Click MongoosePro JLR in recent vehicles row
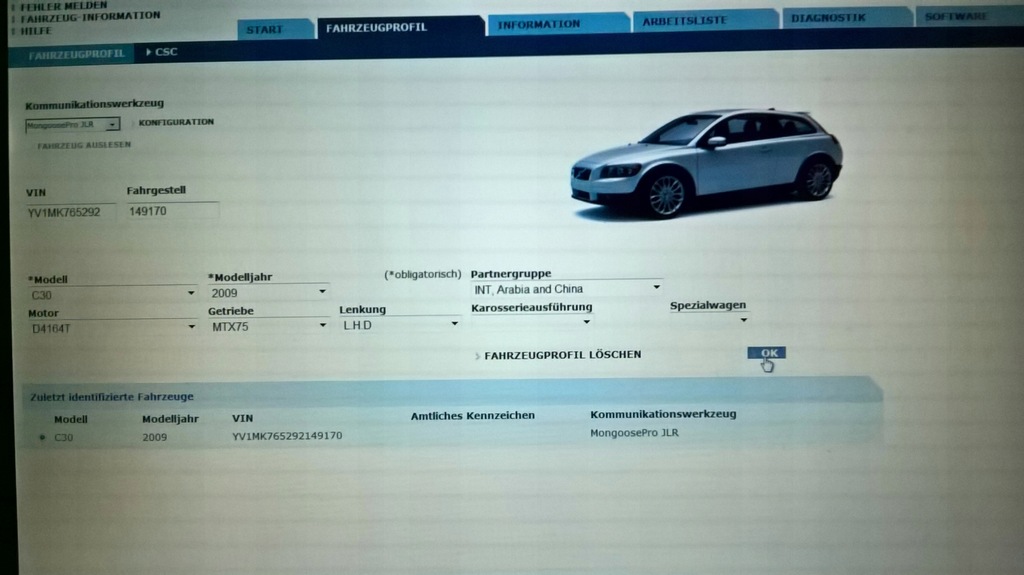 point(634,433)
